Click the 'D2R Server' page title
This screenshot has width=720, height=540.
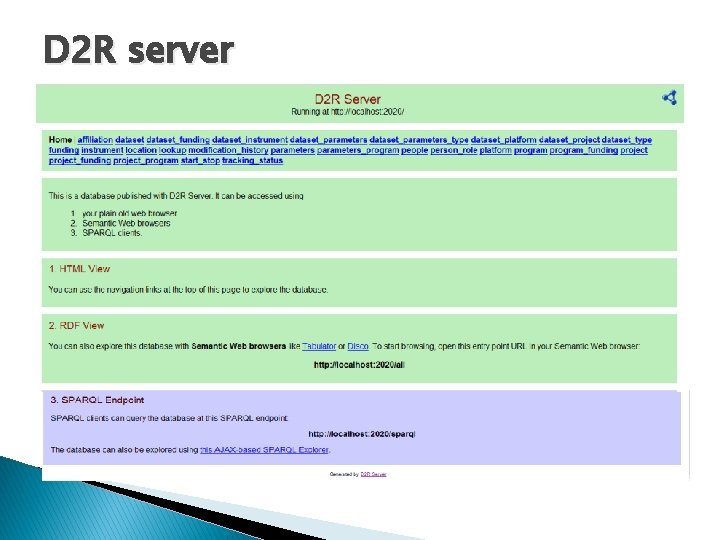(x=348, y=99)
